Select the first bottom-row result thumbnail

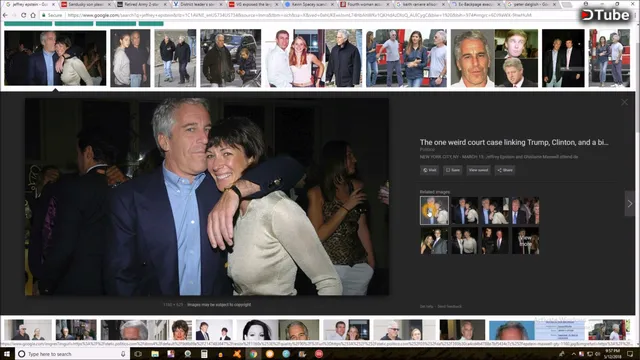(x=28, y=330)
